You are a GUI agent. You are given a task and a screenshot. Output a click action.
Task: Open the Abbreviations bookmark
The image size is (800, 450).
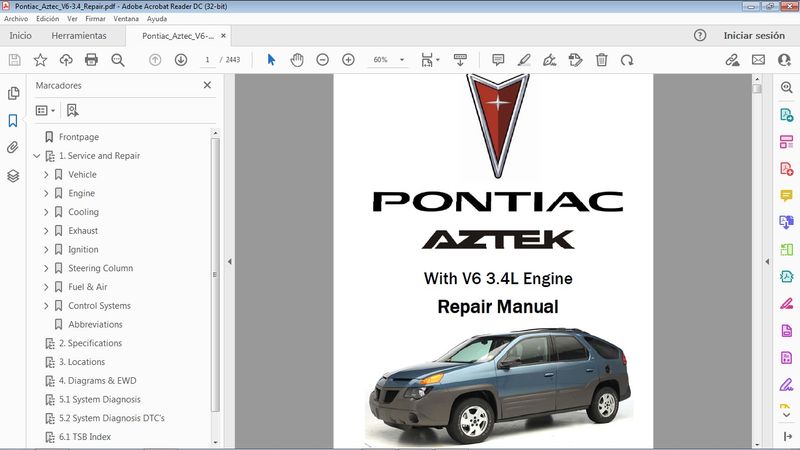click(95, 324)
